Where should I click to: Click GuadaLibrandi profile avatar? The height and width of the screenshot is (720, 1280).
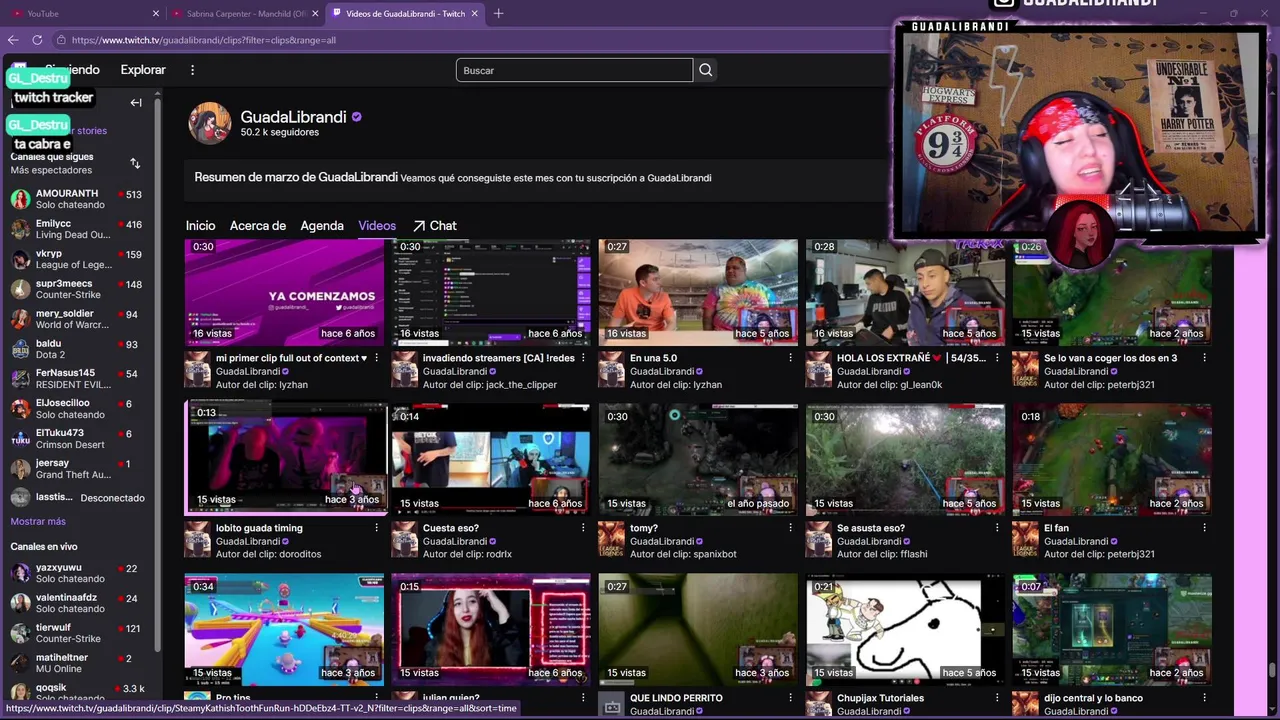pyautogui.click(x=210, y=123)
